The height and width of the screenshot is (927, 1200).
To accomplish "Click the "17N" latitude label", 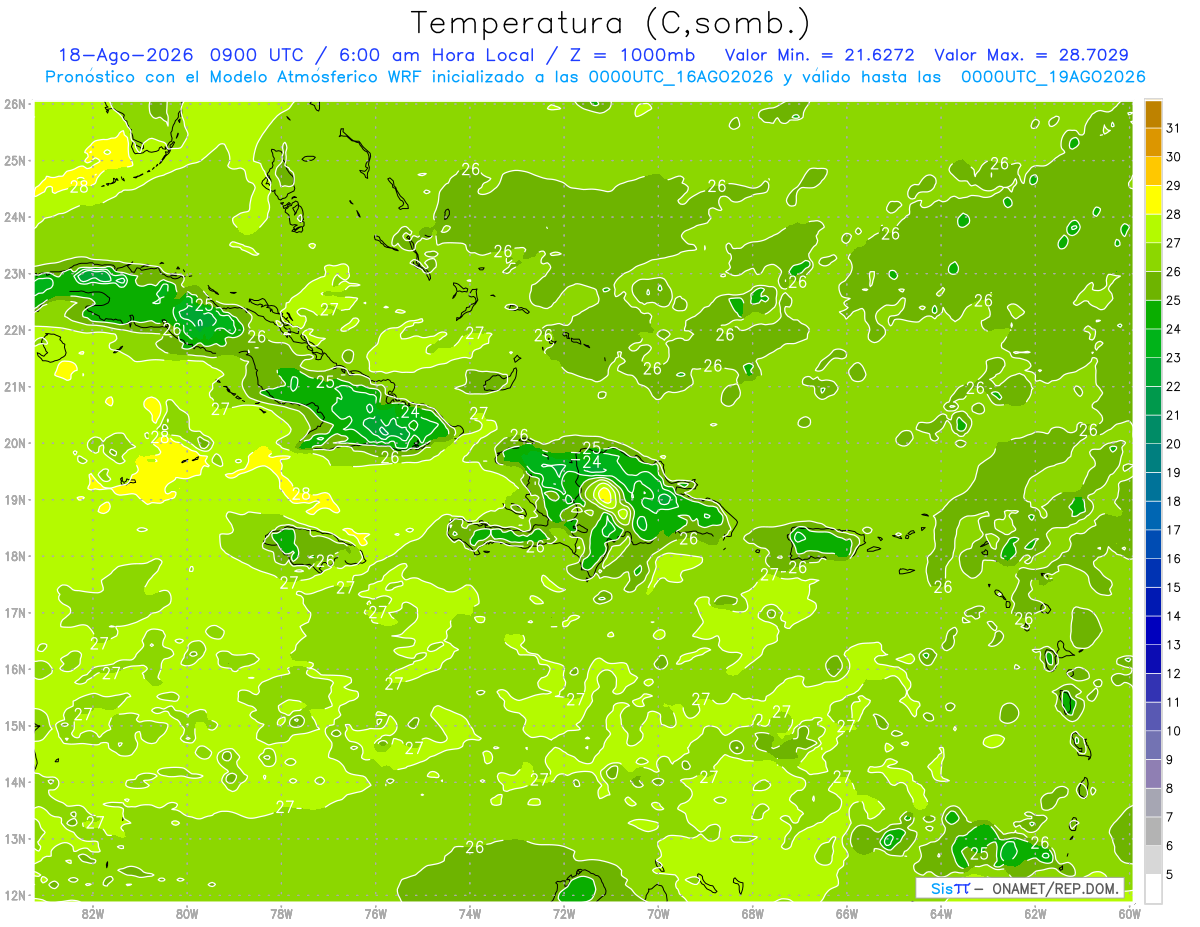I will point(15,612).
